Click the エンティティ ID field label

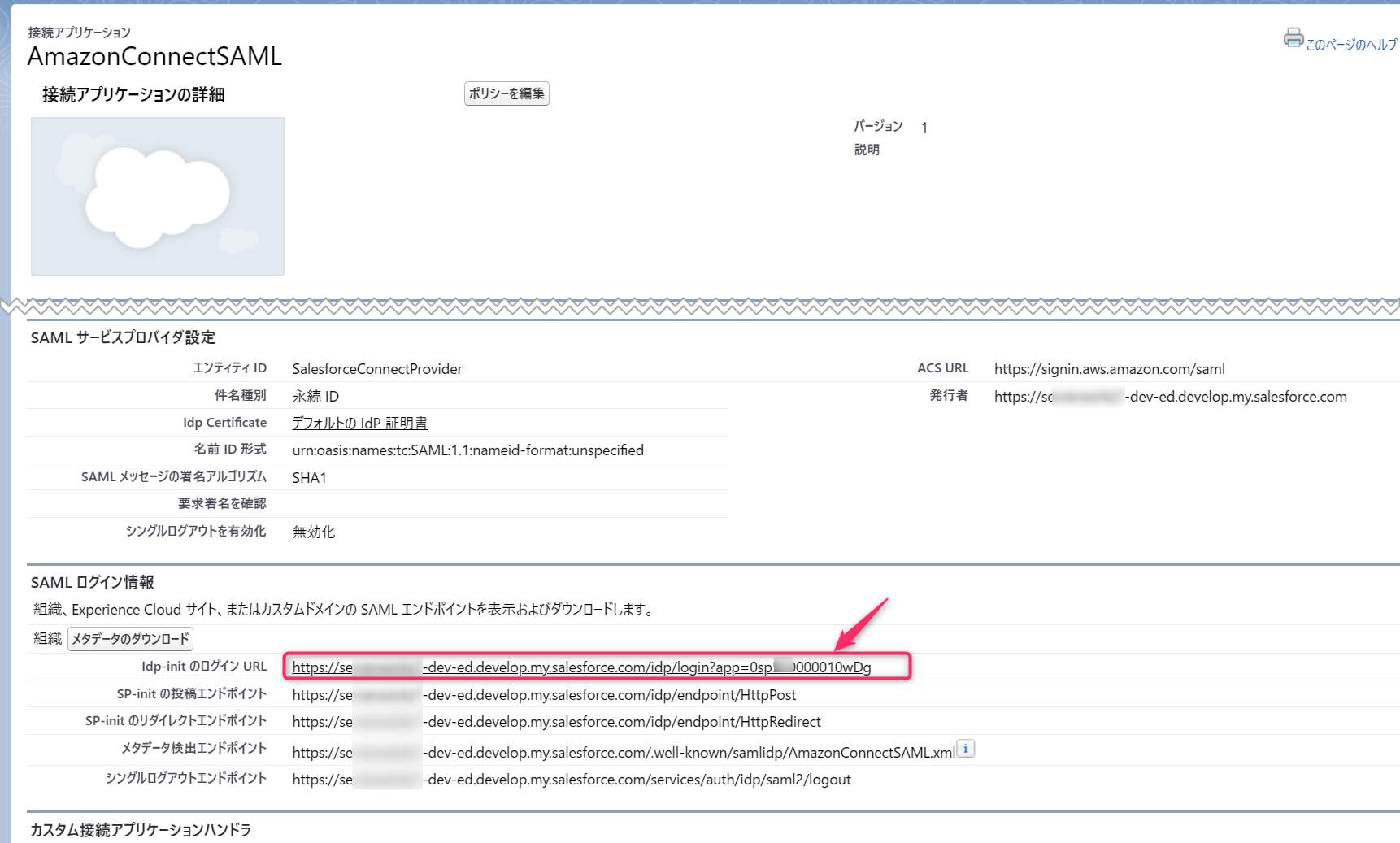[x=230, y=368]
